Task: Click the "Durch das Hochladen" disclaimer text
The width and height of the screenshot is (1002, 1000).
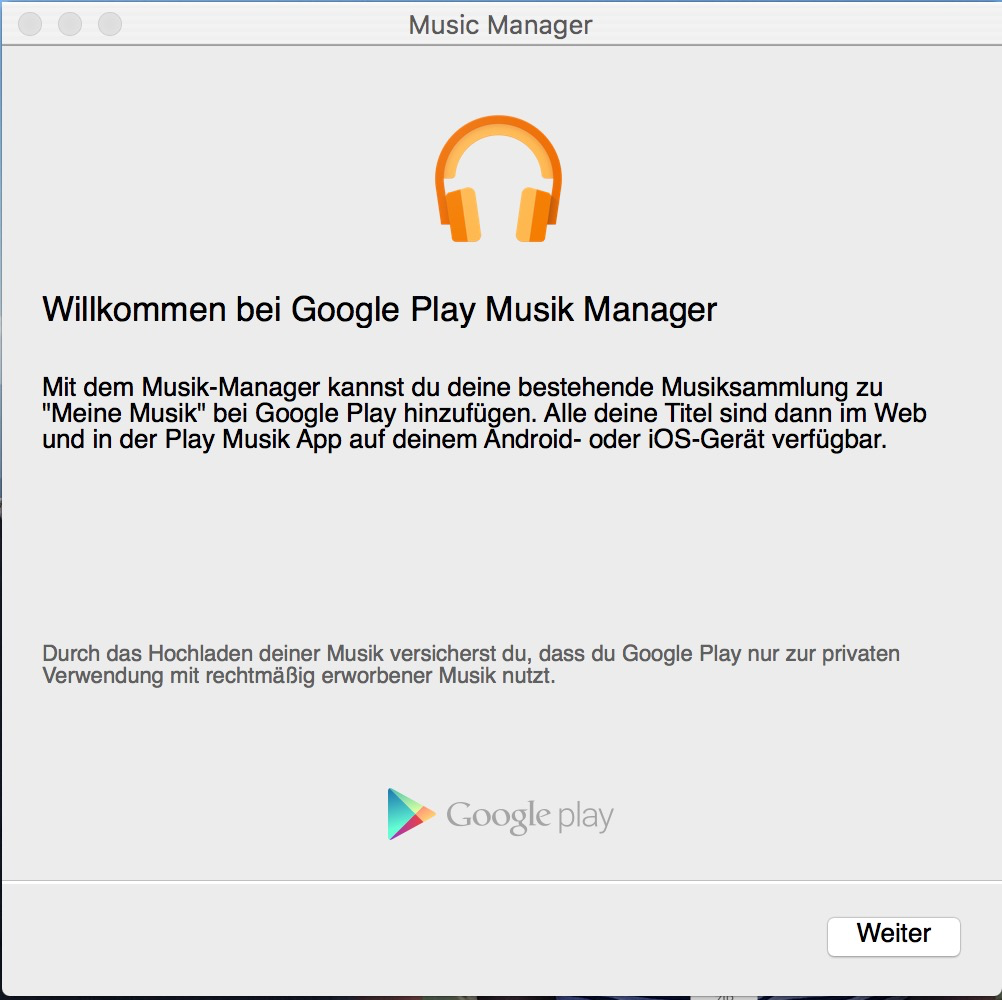Action: (x=471, y=665)
